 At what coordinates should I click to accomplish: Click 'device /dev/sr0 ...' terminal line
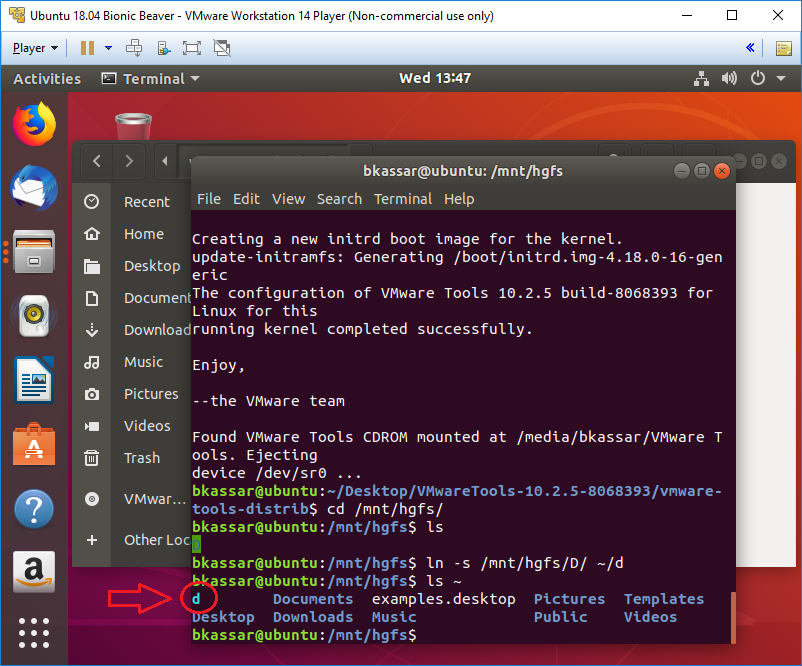point(277,473)
